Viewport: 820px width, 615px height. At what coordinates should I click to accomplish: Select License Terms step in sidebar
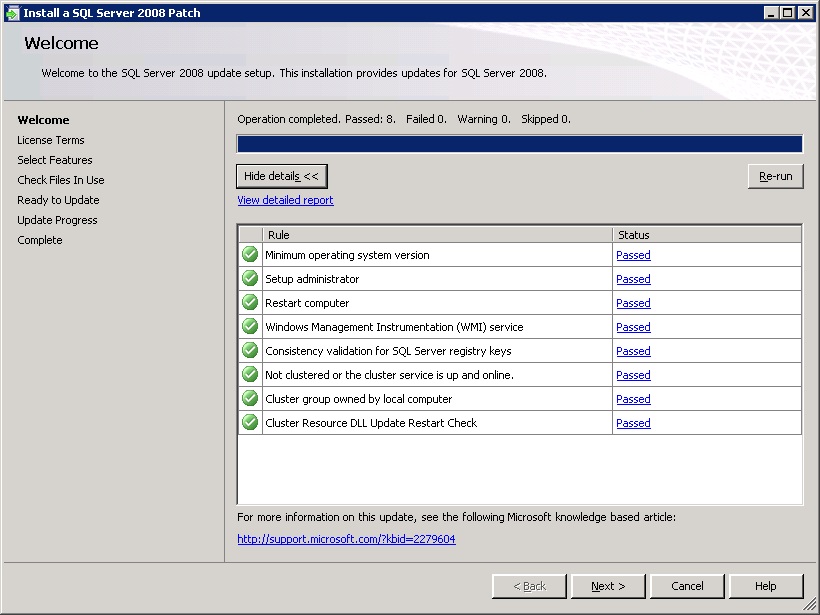point(51,140)
